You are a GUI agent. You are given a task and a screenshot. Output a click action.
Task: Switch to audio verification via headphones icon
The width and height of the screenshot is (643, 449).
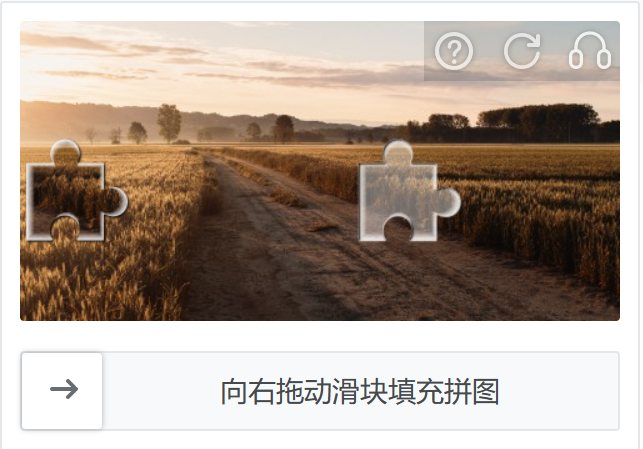[x=590, y=50]
